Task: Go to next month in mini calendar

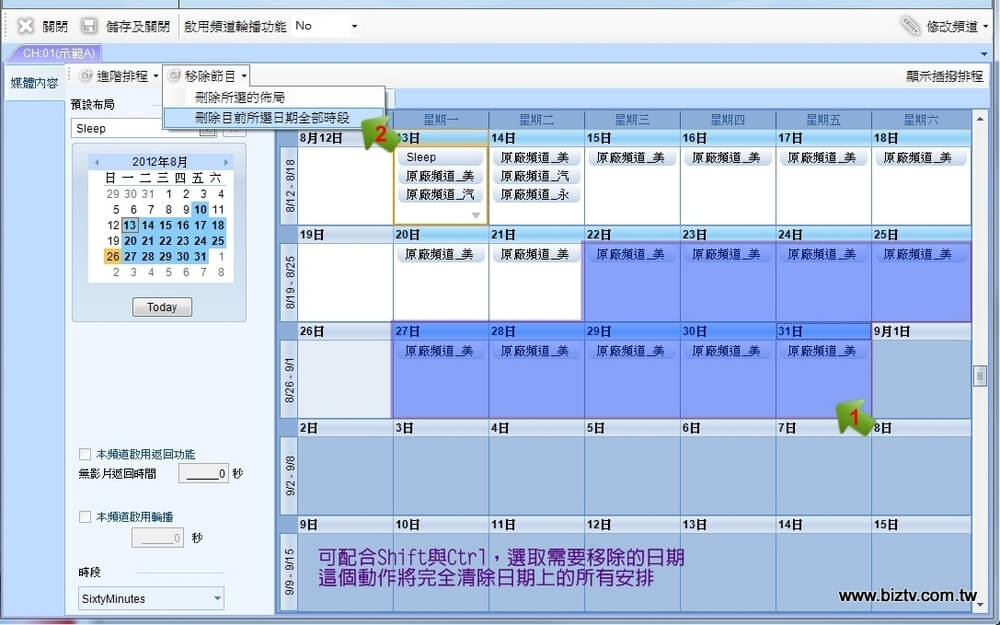Action: pyautogui.click(x=226, y=162)
